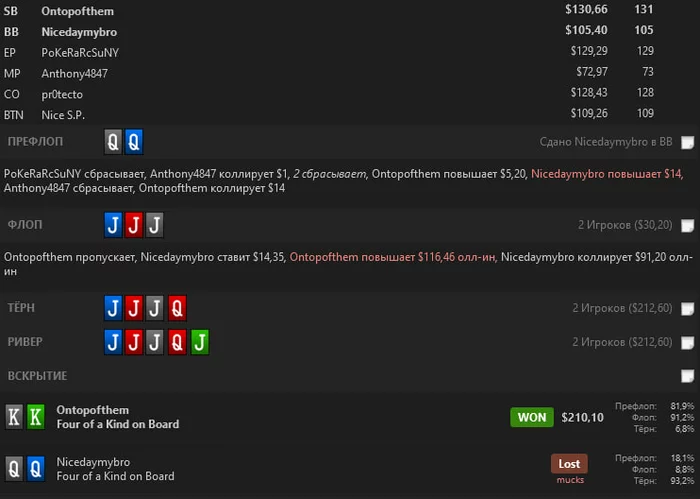
Task: Open the note icon on the Префлоп row
Action: tap(688, 142)
